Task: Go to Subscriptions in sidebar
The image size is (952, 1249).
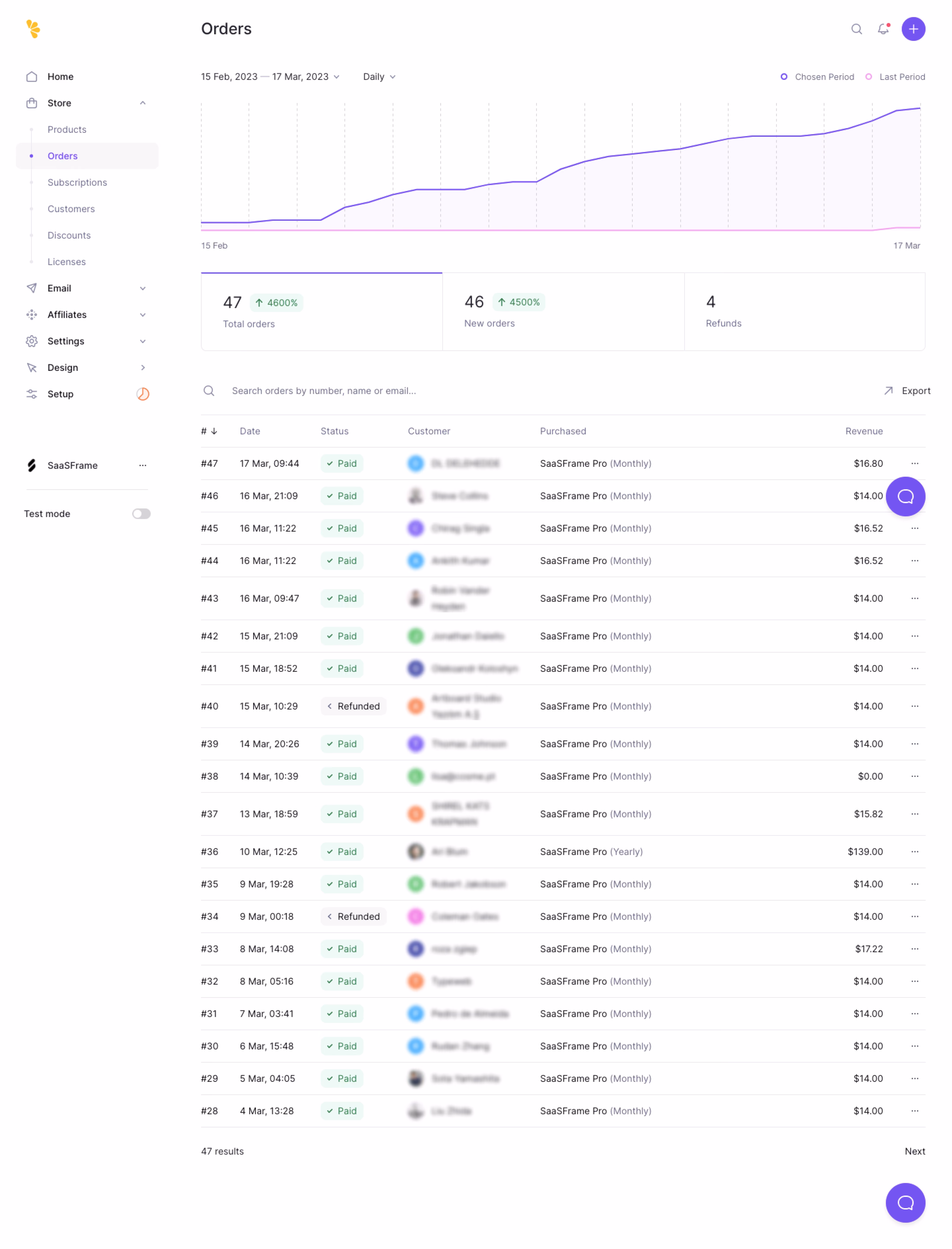Action: point(77,182)
